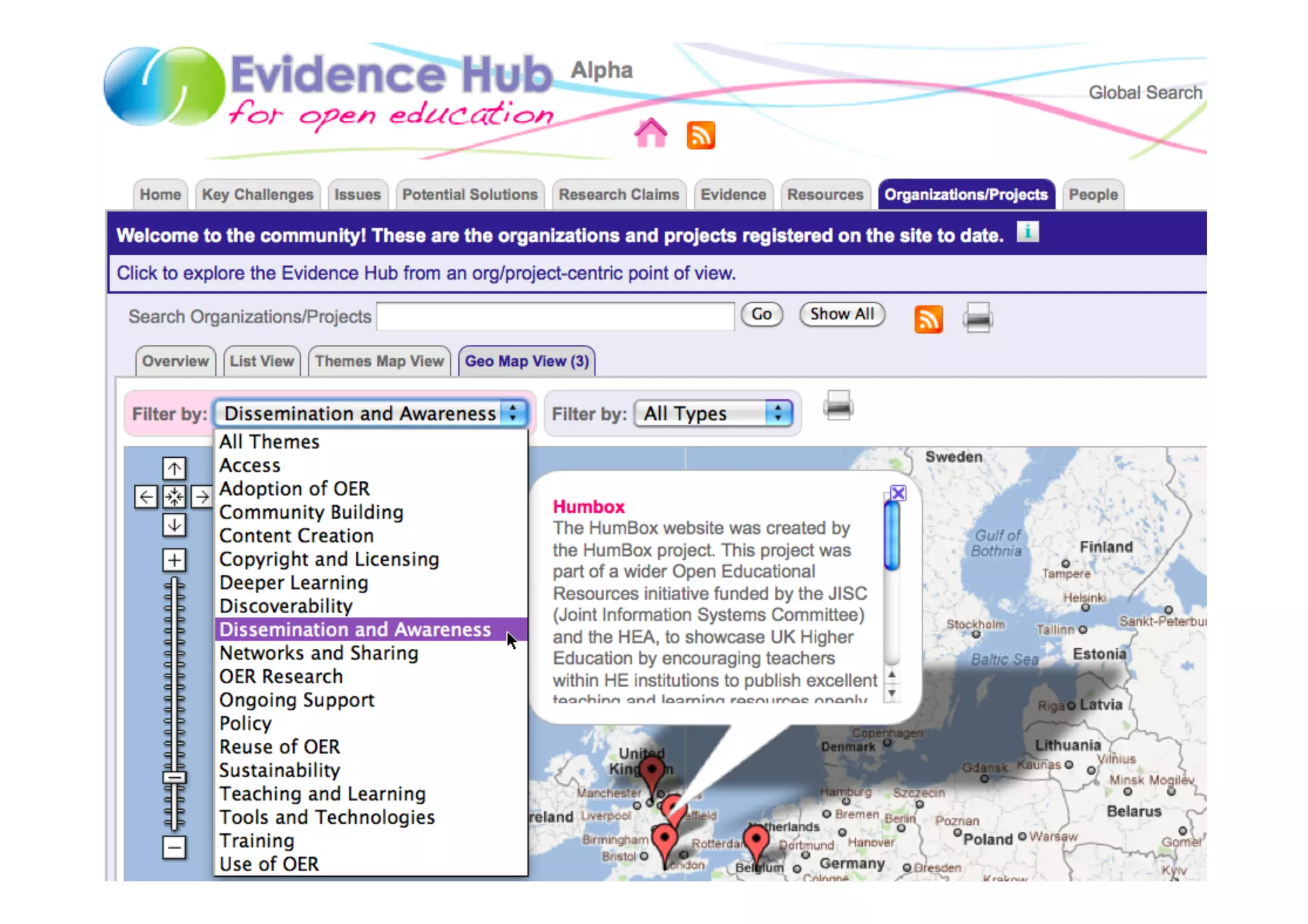This screenshot has width=1308, height=924.
Task: Click the printer icon beside search RSS
Action: tap(978, 317)
